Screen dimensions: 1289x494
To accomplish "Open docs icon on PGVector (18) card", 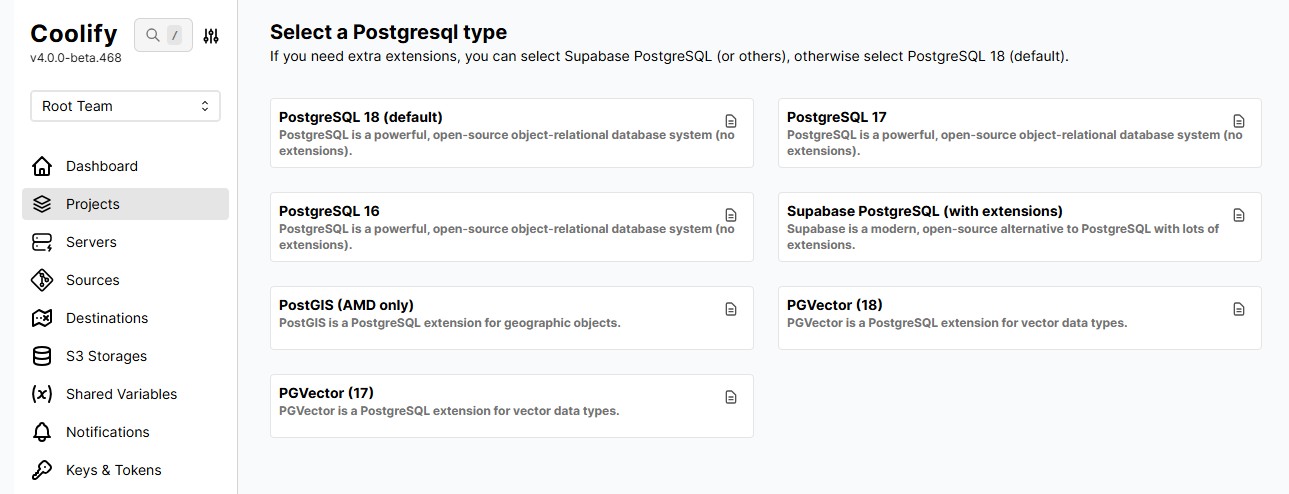I will 1239,309.
